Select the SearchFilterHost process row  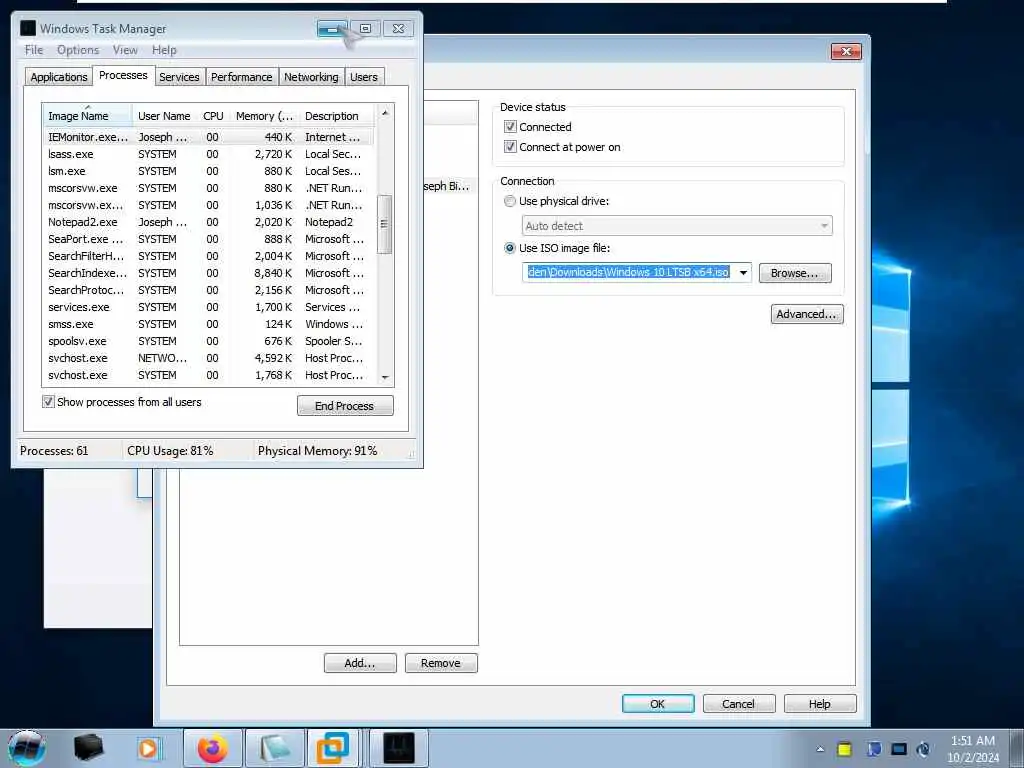pos(208,256)
